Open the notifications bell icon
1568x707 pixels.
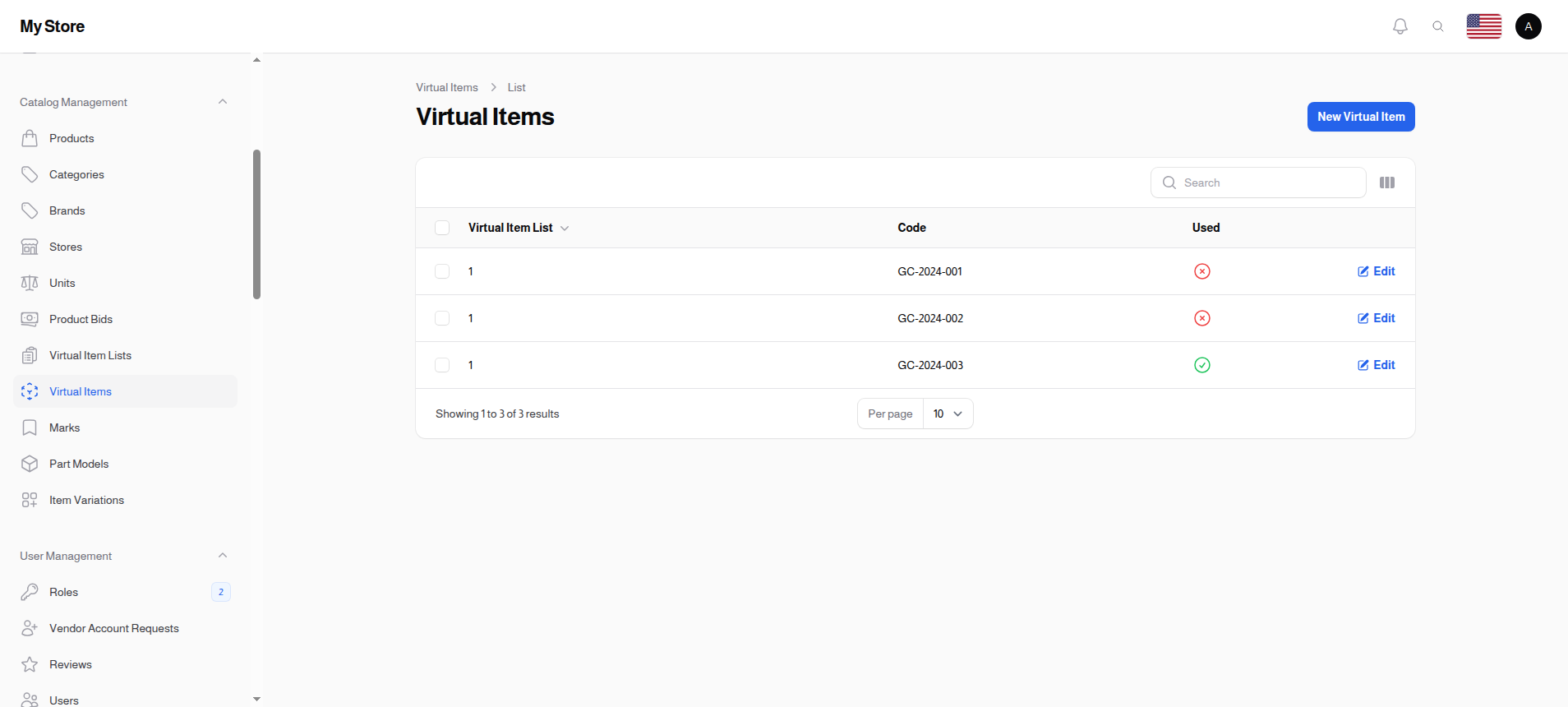click(1400, 26)
